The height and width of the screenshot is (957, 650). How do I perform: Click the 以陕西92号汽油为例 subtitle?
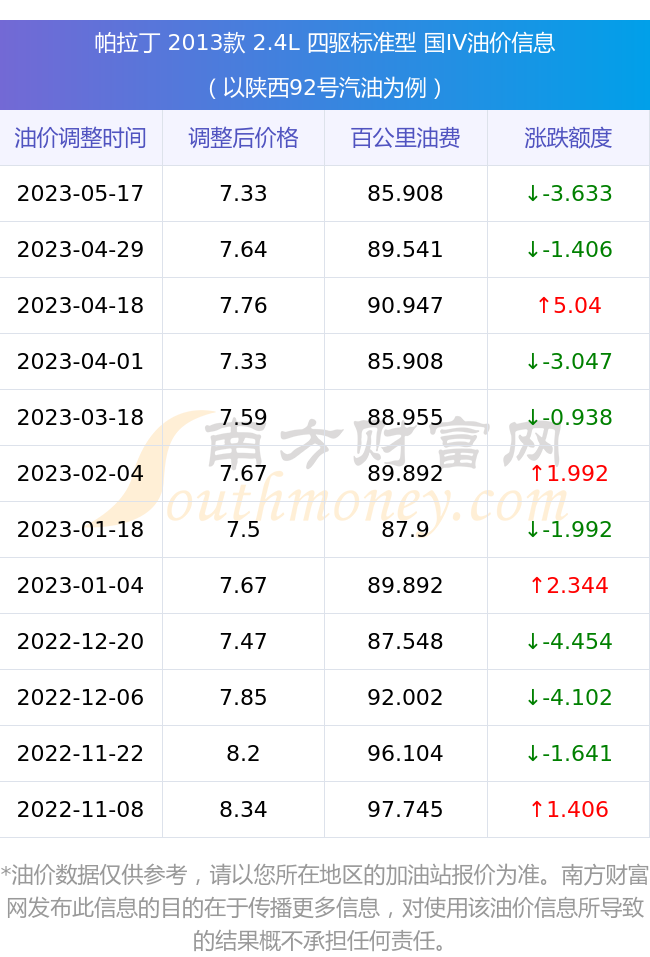(325, 88)
